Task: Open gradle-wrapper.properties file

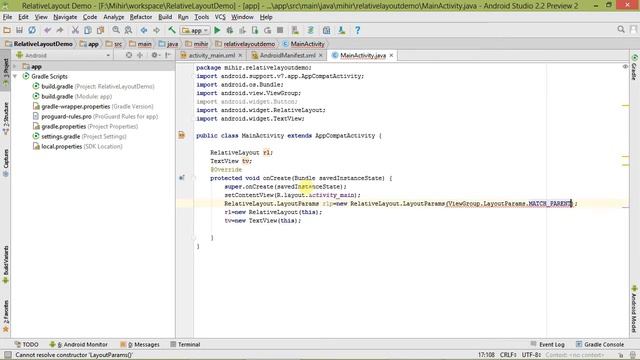Action: (93, 107)
